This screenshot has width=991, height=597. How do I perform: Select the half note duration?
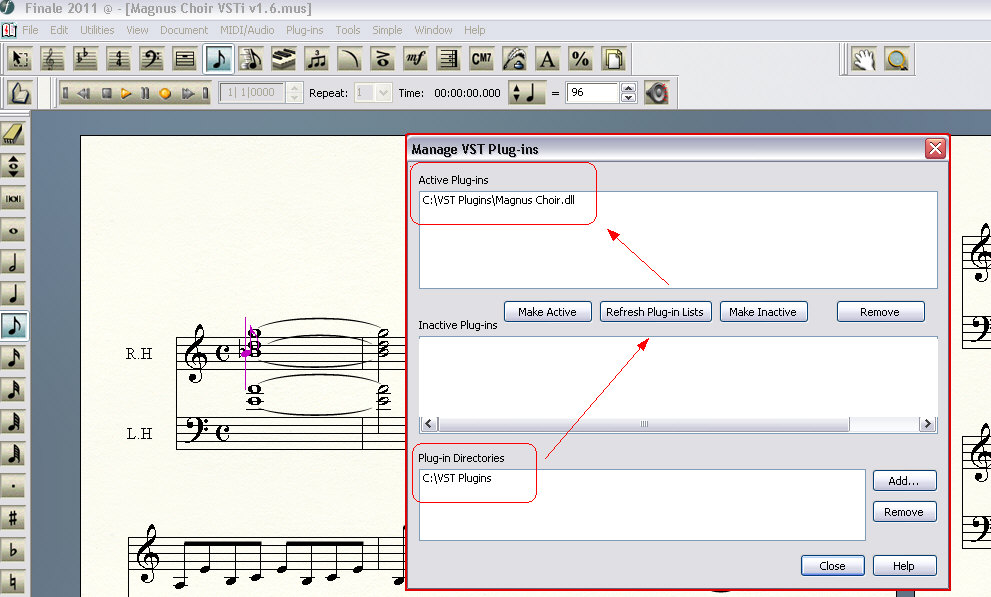[x=13, y=262]
